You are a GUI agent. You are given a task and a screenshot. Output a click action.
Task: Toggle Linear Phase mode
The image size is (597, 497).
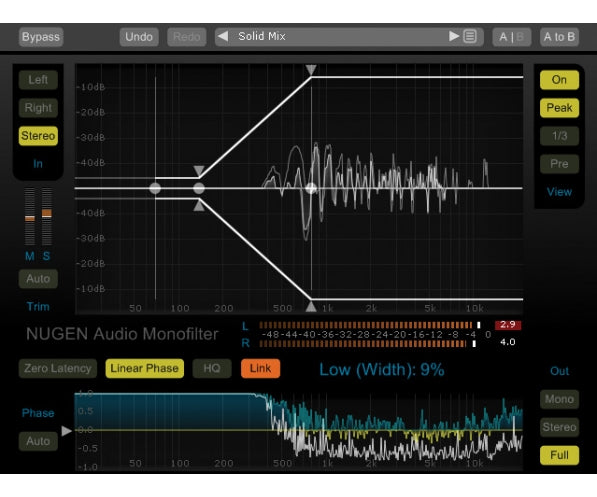[x=145, y=368]
